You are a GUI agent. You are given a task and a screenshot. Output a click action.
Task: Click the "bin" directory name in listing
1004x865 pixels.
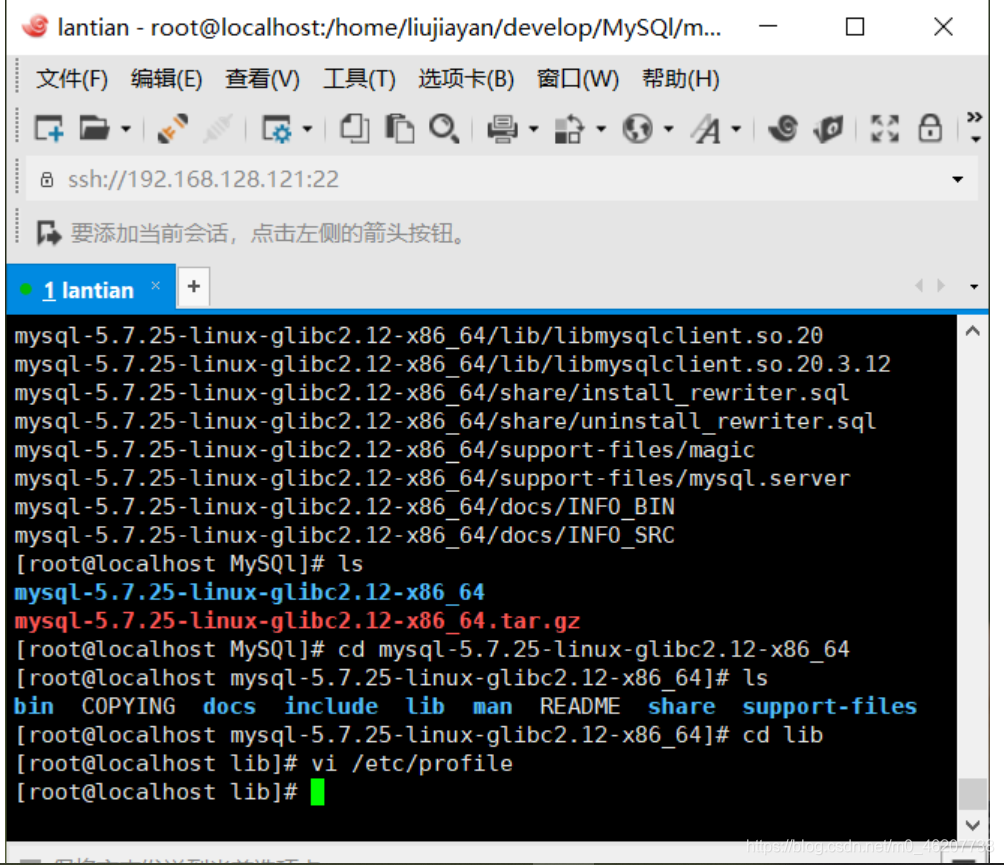click(x=34, y=706)
